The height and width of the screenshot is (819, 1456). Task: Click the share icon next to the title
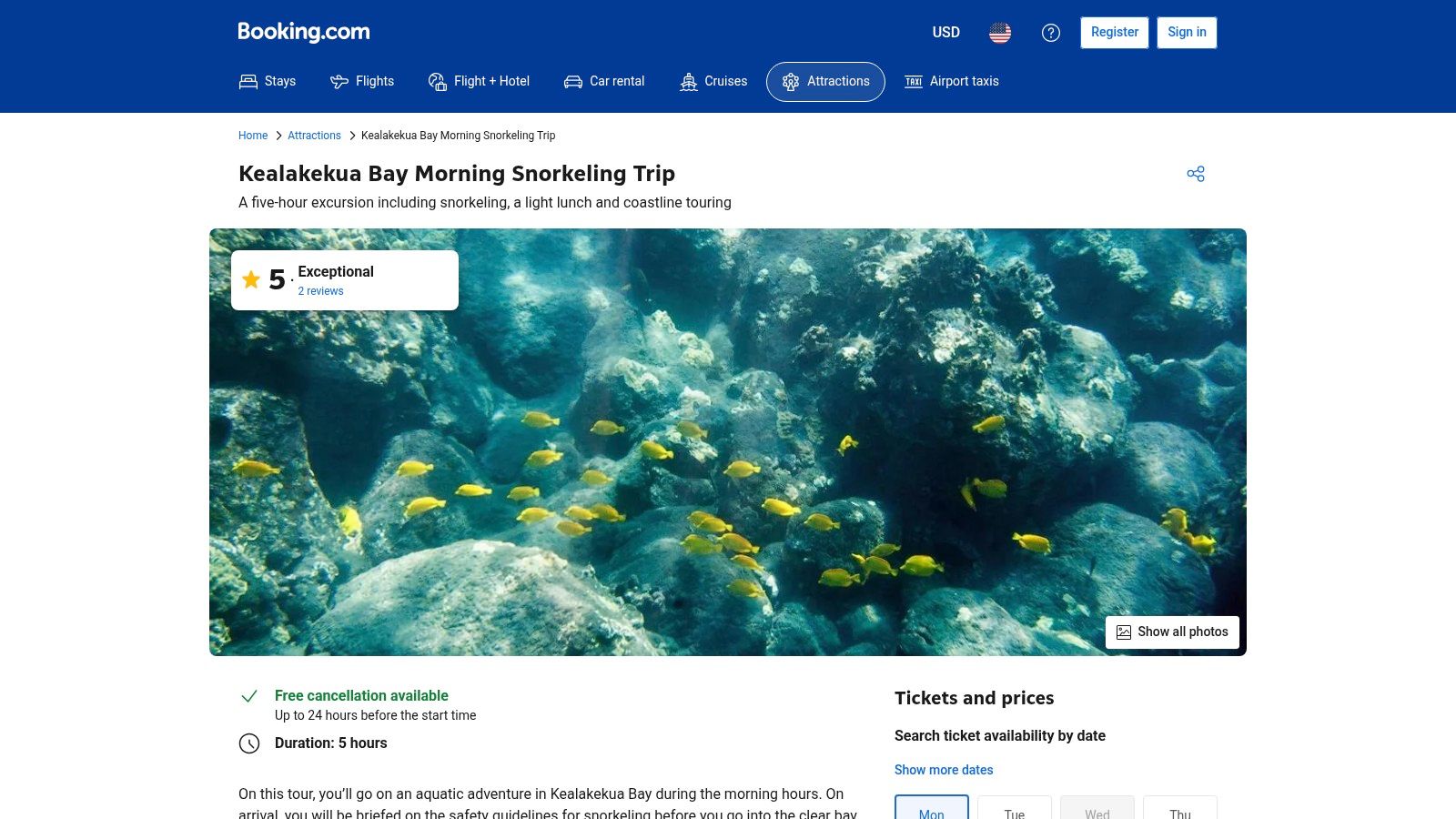pos(1196,173)
